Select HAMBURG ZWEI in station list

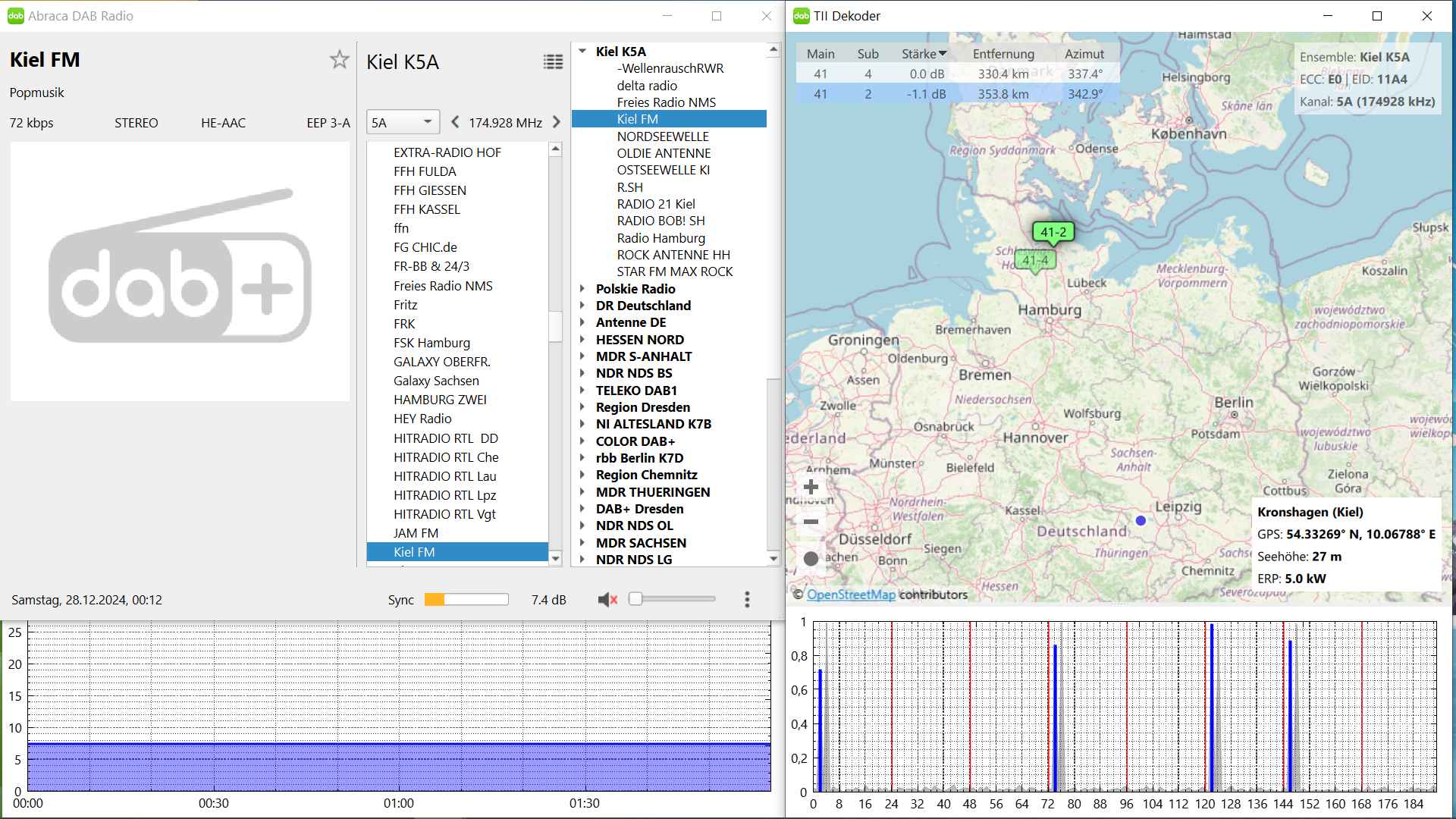tap(440, 400)
